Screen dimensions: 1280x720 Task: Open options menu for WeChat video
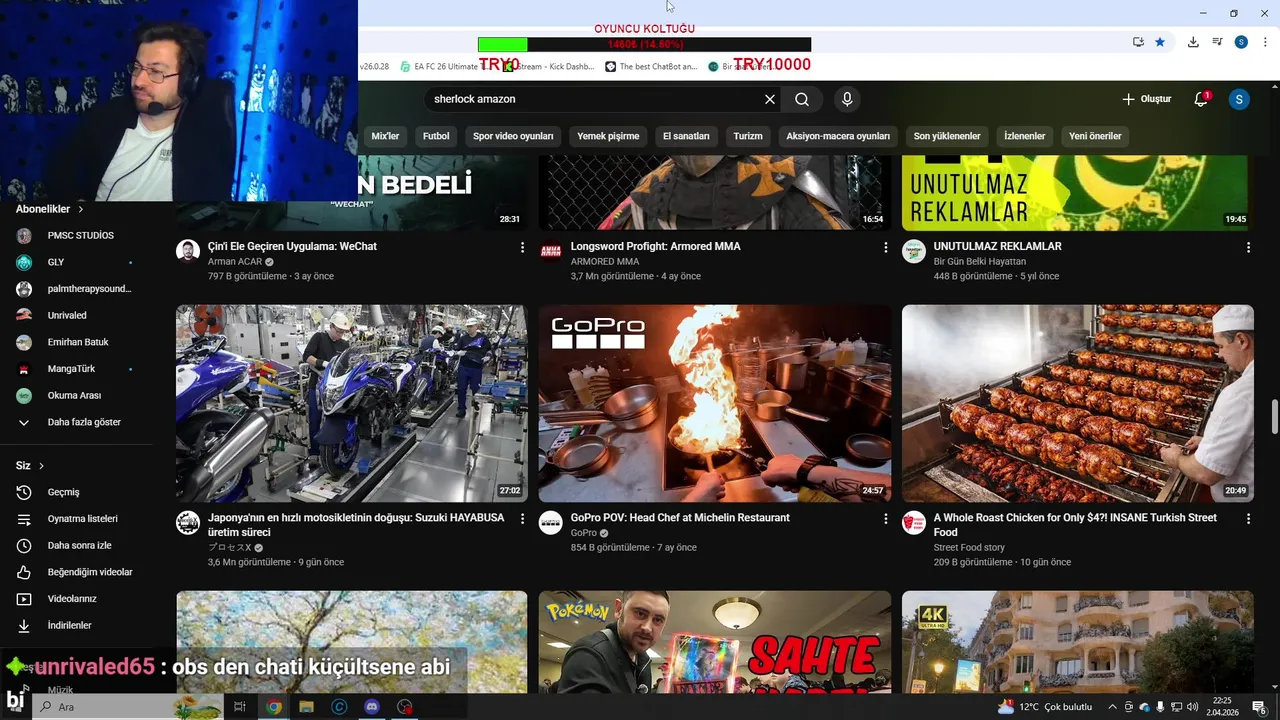tap(522, 247)
